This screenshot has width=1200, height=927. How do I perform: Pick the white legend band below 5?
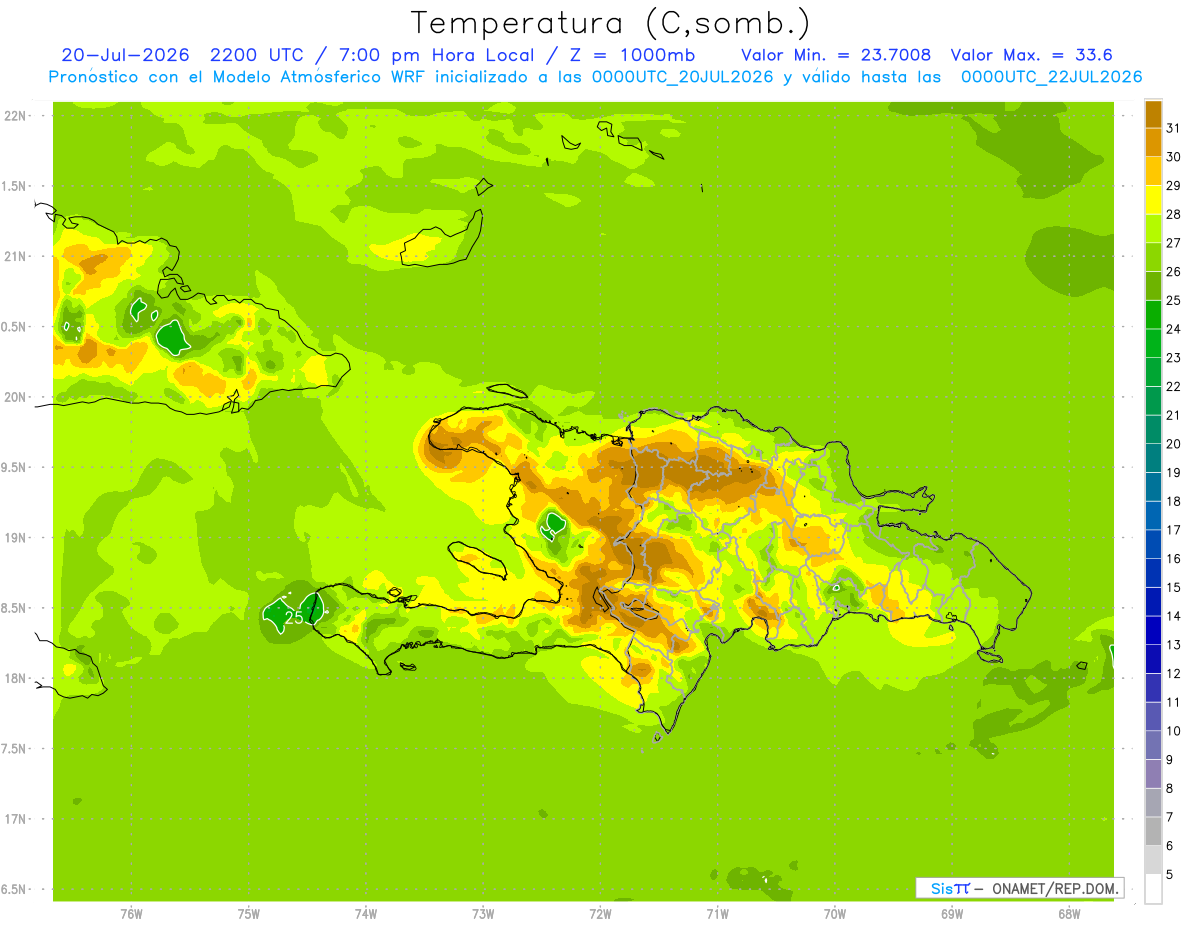click(x=1153, y=889)
